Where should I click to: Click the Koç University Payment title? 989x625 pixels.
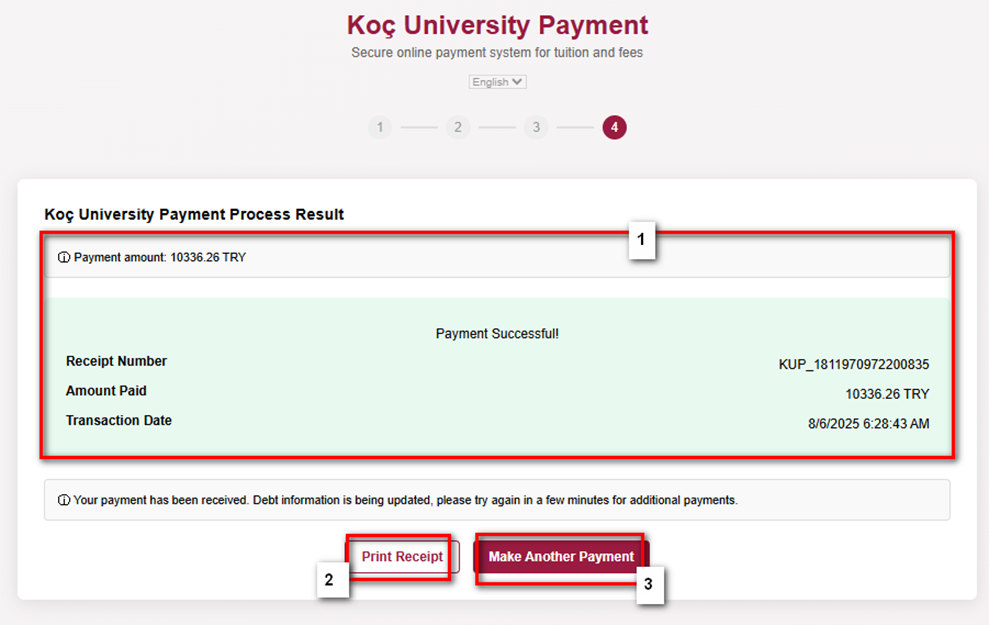coord(497,25)
